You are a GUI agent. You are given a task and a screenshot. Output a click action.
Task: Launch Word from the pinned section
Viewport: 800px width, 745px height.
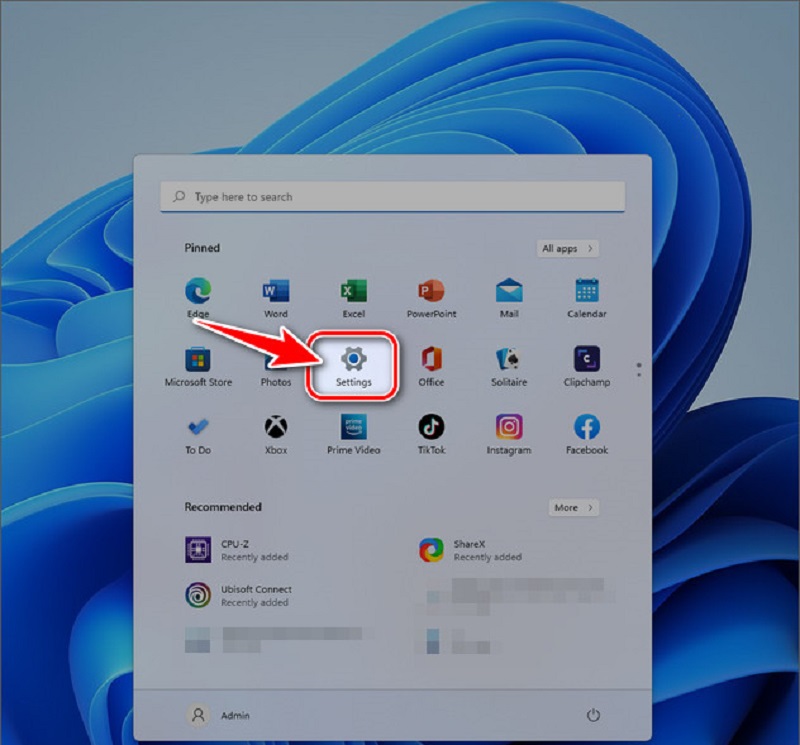[x=276, y=298]
